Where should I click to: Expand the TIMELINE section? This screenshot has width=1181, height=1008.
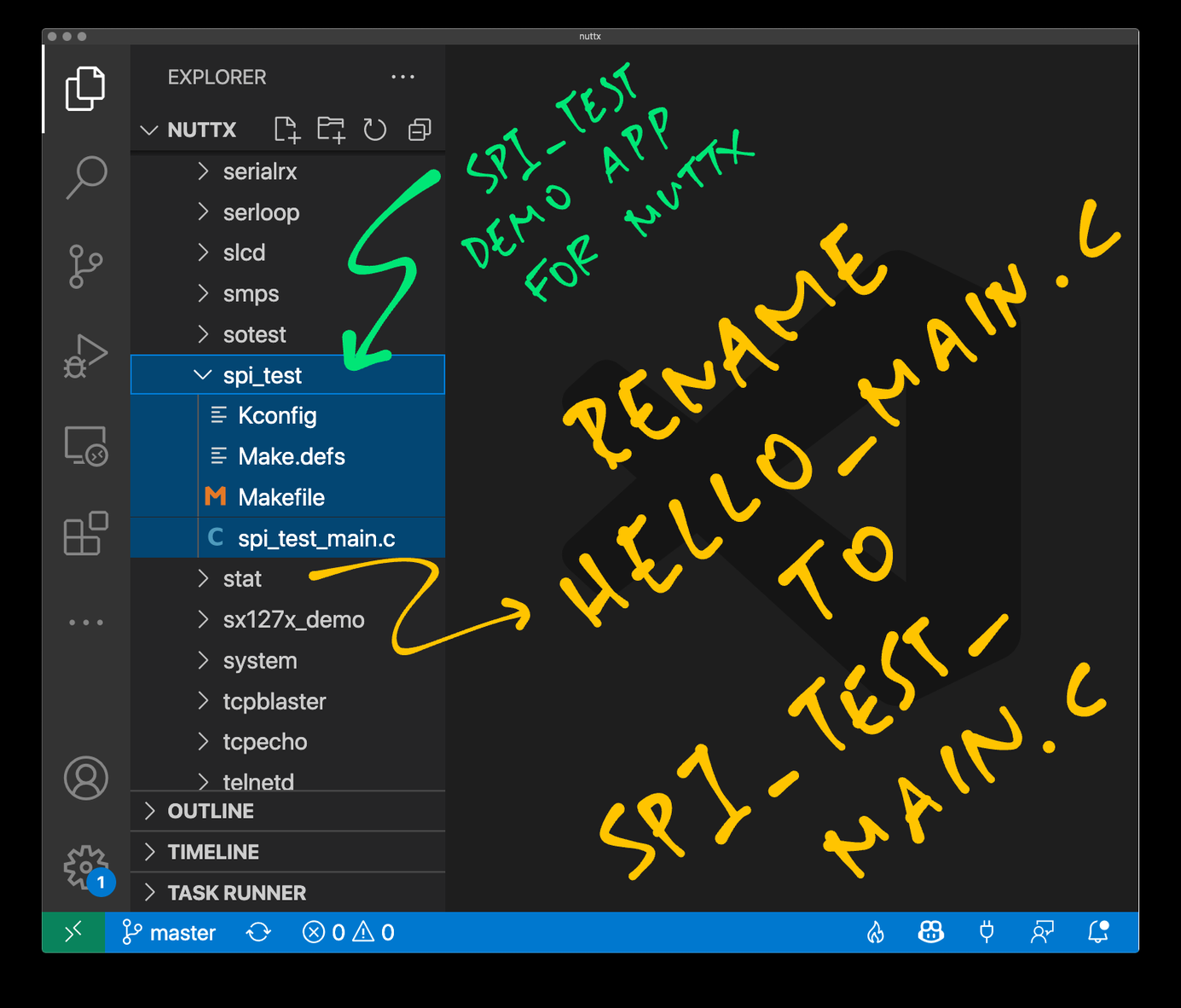[213, 852]
